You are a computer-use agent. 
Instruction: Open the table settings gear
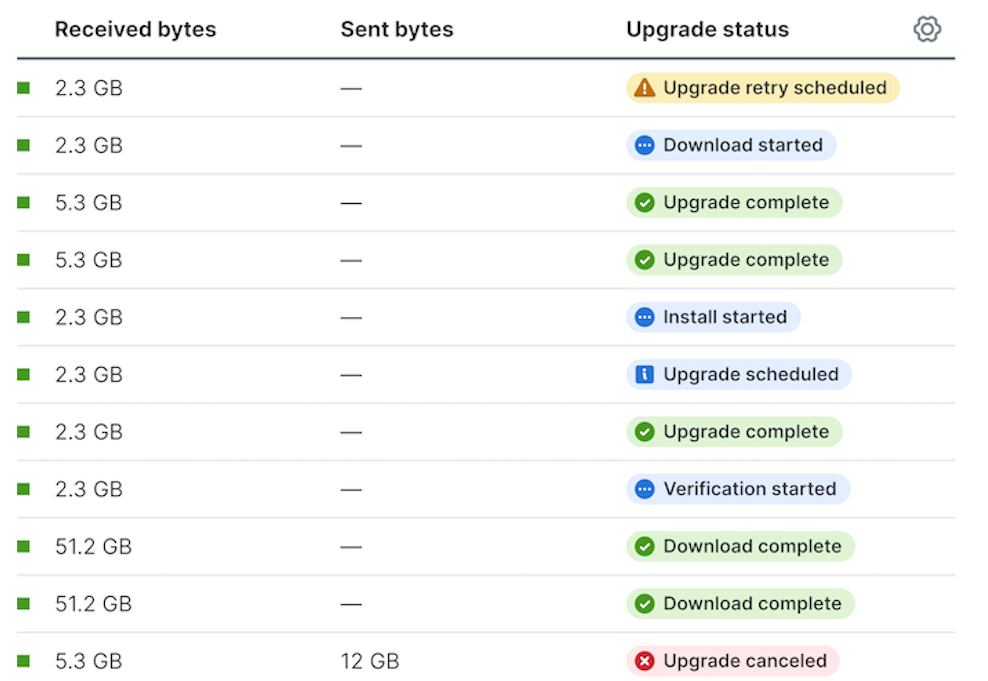[x=927, y=29]
